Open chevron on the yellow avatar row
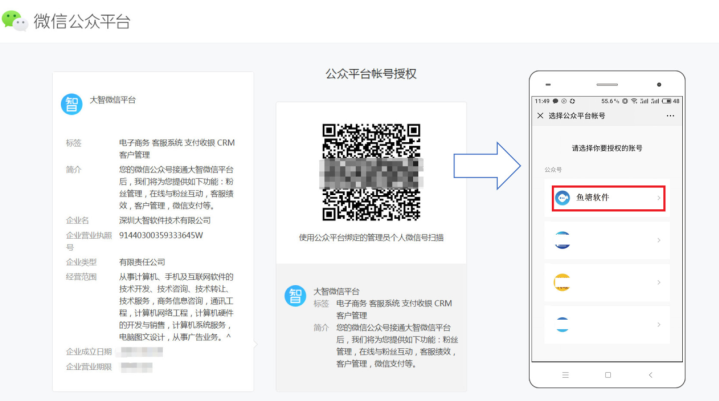This screenshot has height=401, width=719. [x=659, y=282]
